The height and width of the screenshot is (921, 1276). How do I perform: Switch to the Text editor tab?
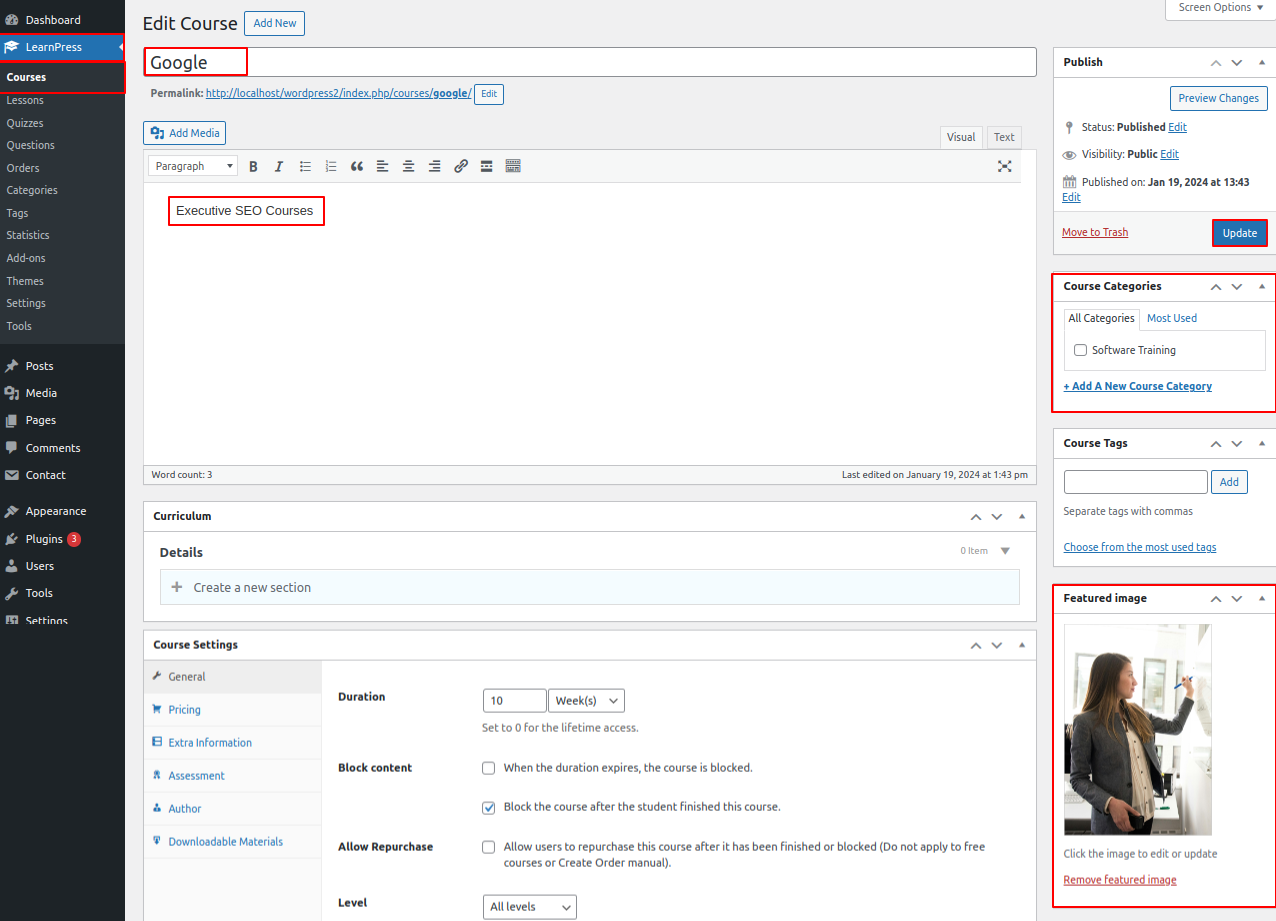click(x=1004, y=138)
